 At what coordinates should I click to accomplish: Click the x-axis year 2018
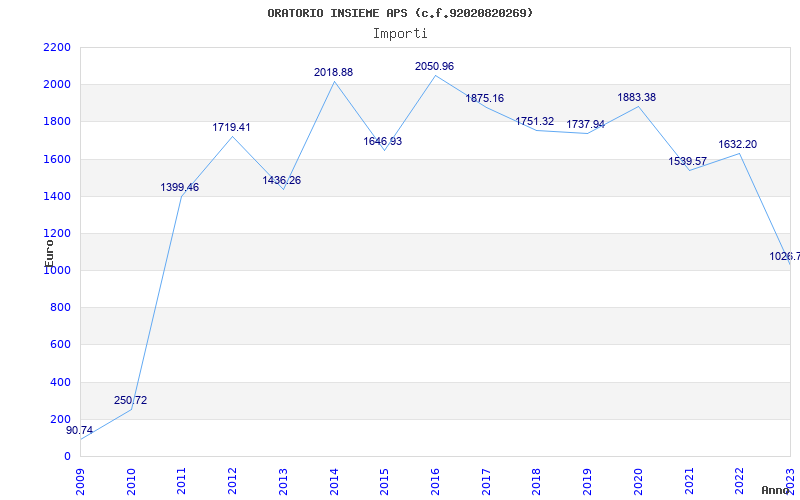pyautogui.click(x=537, y=482)
